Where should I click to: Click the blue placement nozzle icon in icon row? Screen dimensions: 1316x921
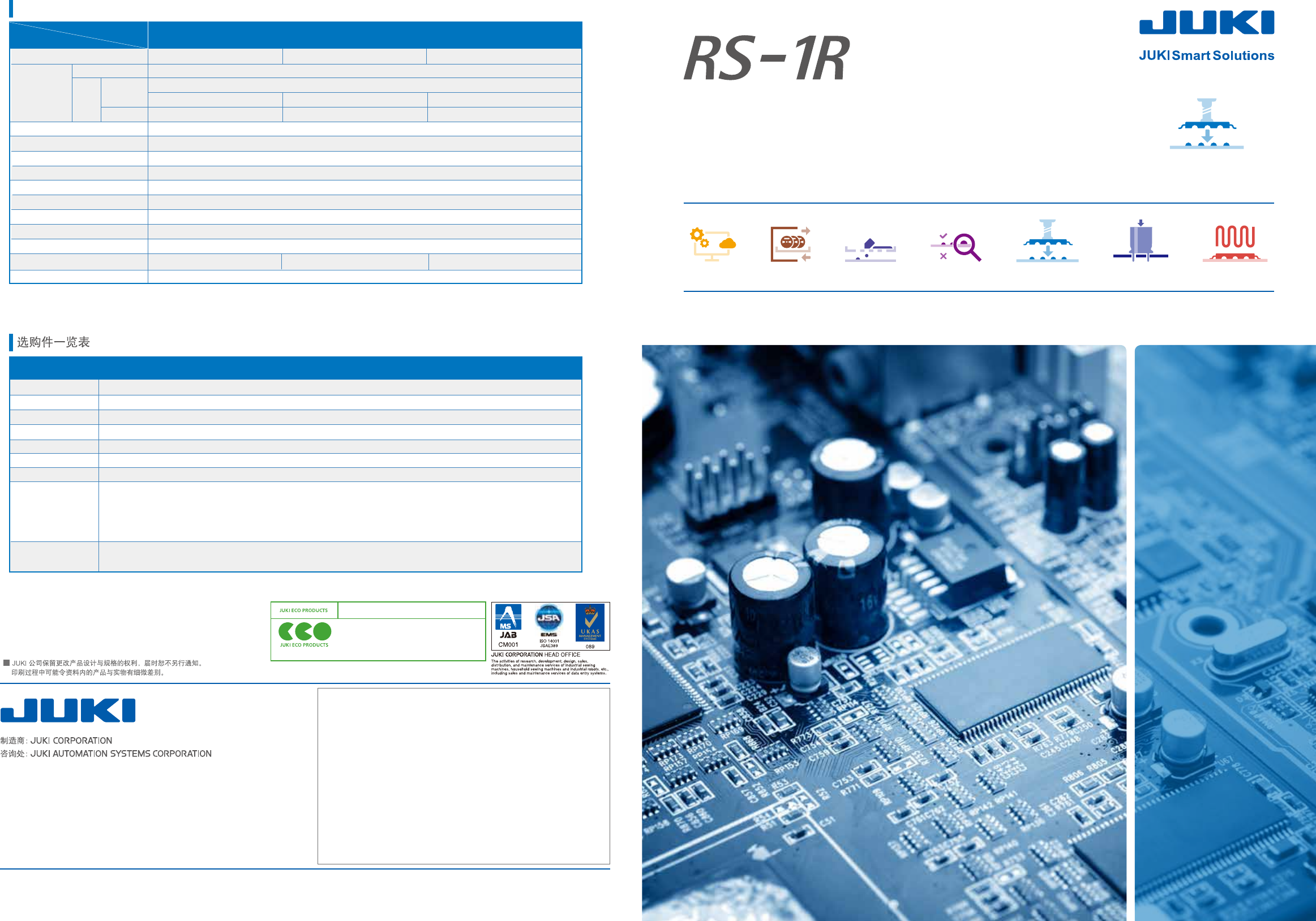(x=1047, y=241)
